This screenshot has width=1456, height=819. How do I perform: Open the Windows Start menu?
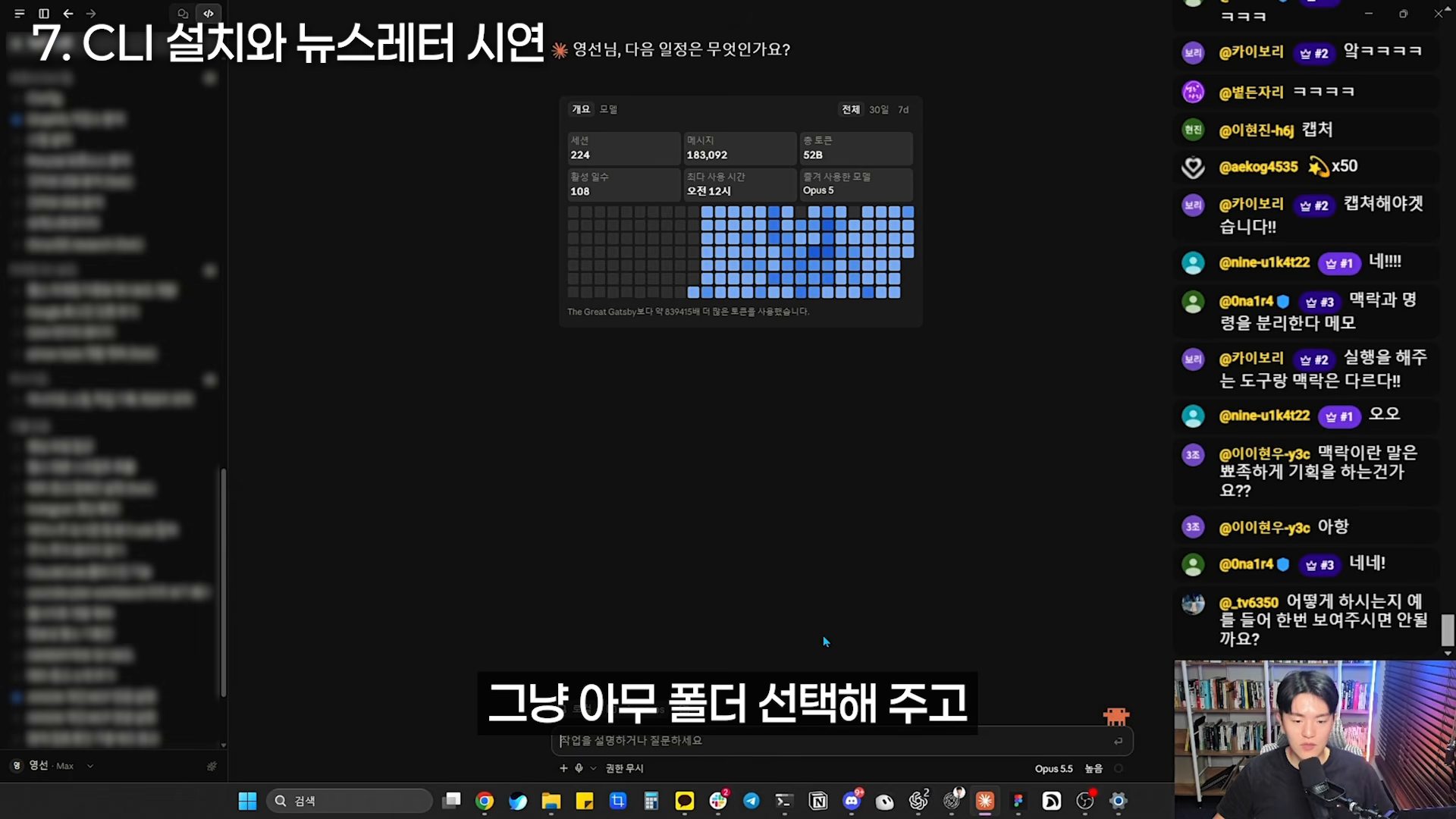pos(248,801)
